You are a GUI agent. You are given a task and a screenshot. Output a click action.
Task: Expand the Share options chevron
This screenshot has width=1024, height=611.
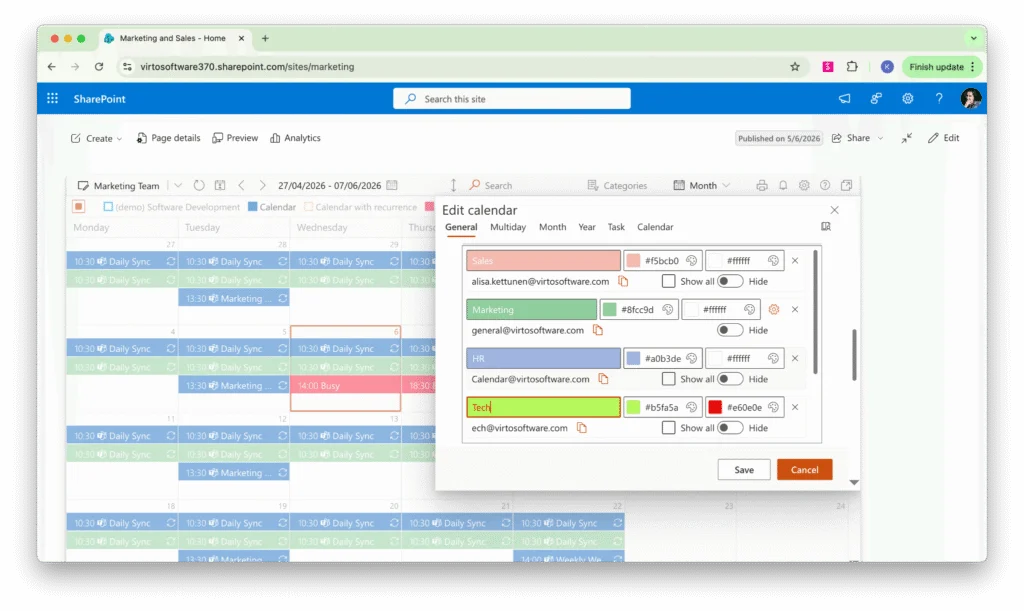[880, 138]
